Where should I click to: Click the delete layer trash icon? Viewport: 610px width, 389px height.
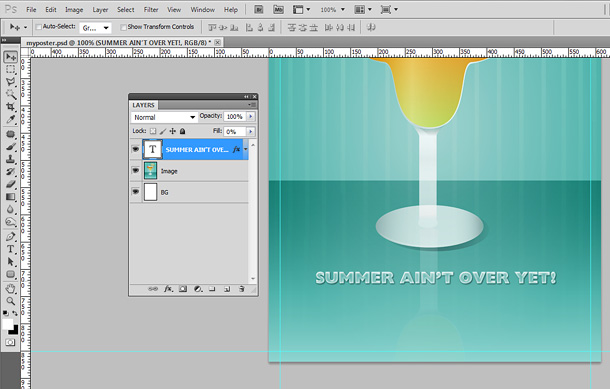pyautogui.click(x=242, y=289)
